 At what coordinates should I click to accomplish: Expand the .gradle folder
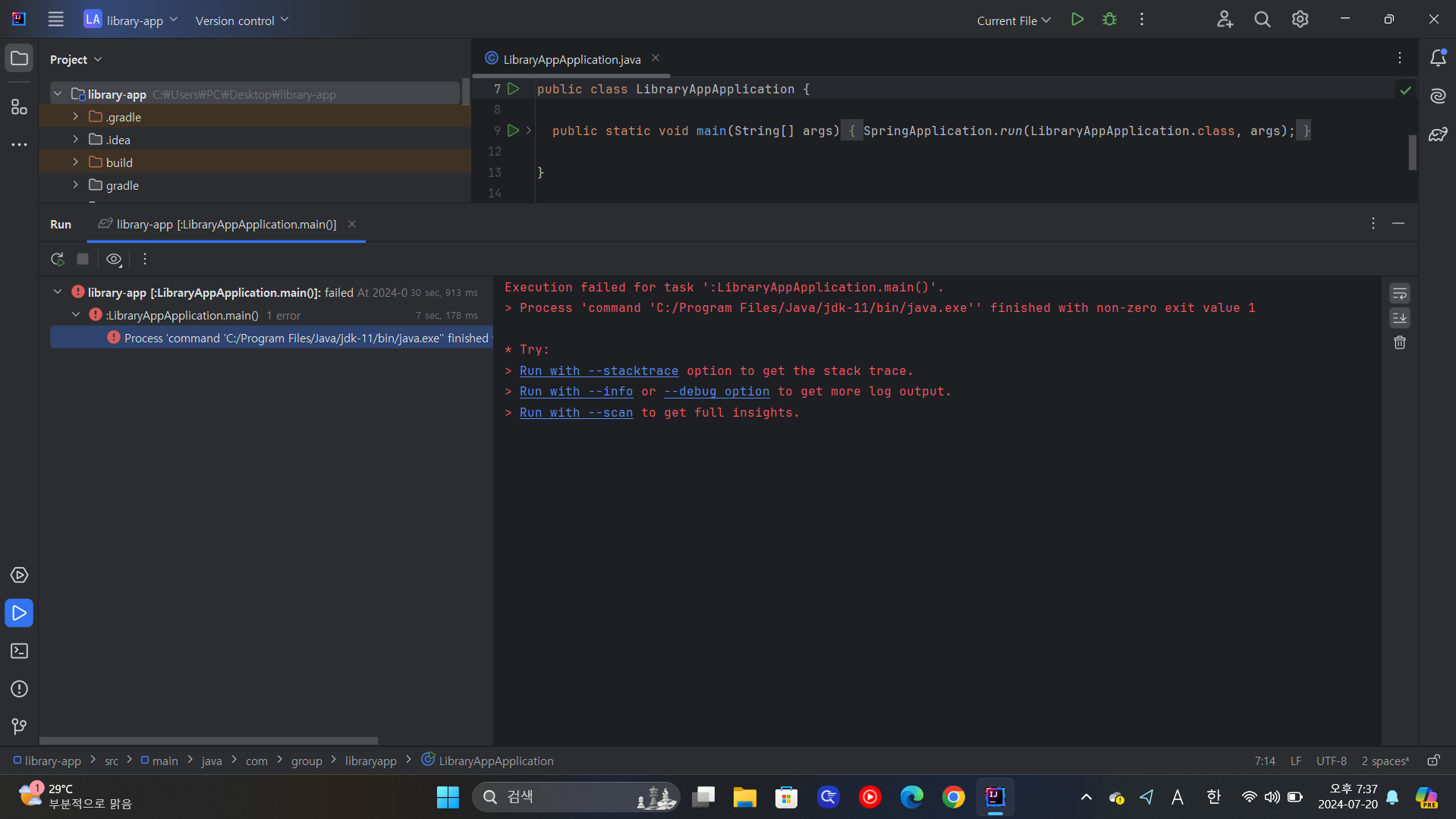pyautogui.click(x=76, y=117)
